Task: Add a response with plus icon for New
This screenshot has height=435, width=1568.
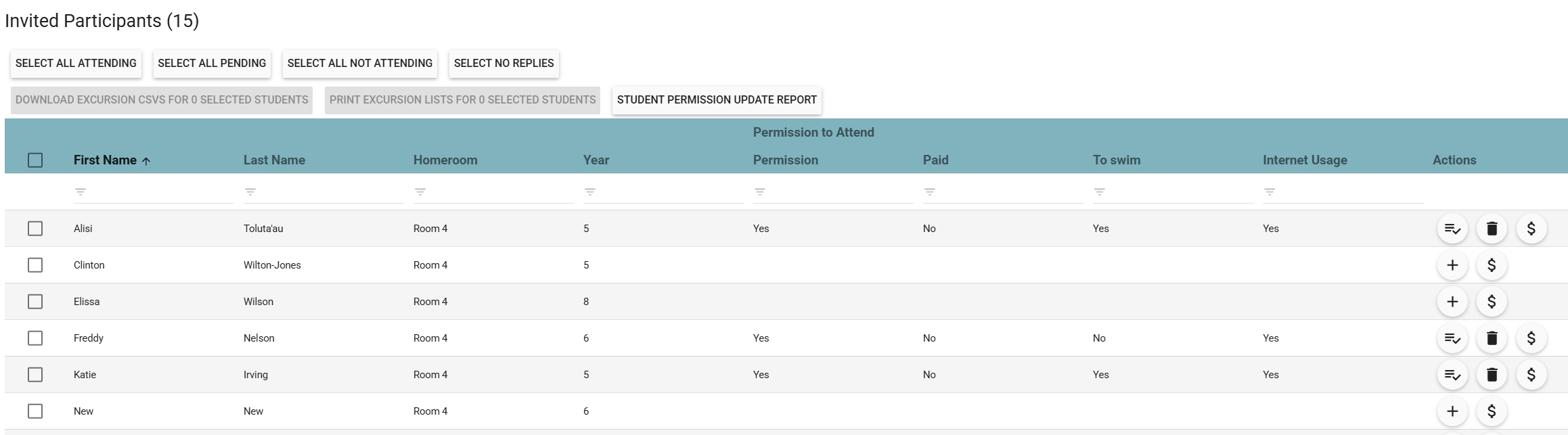Action: coord(1452,411)
